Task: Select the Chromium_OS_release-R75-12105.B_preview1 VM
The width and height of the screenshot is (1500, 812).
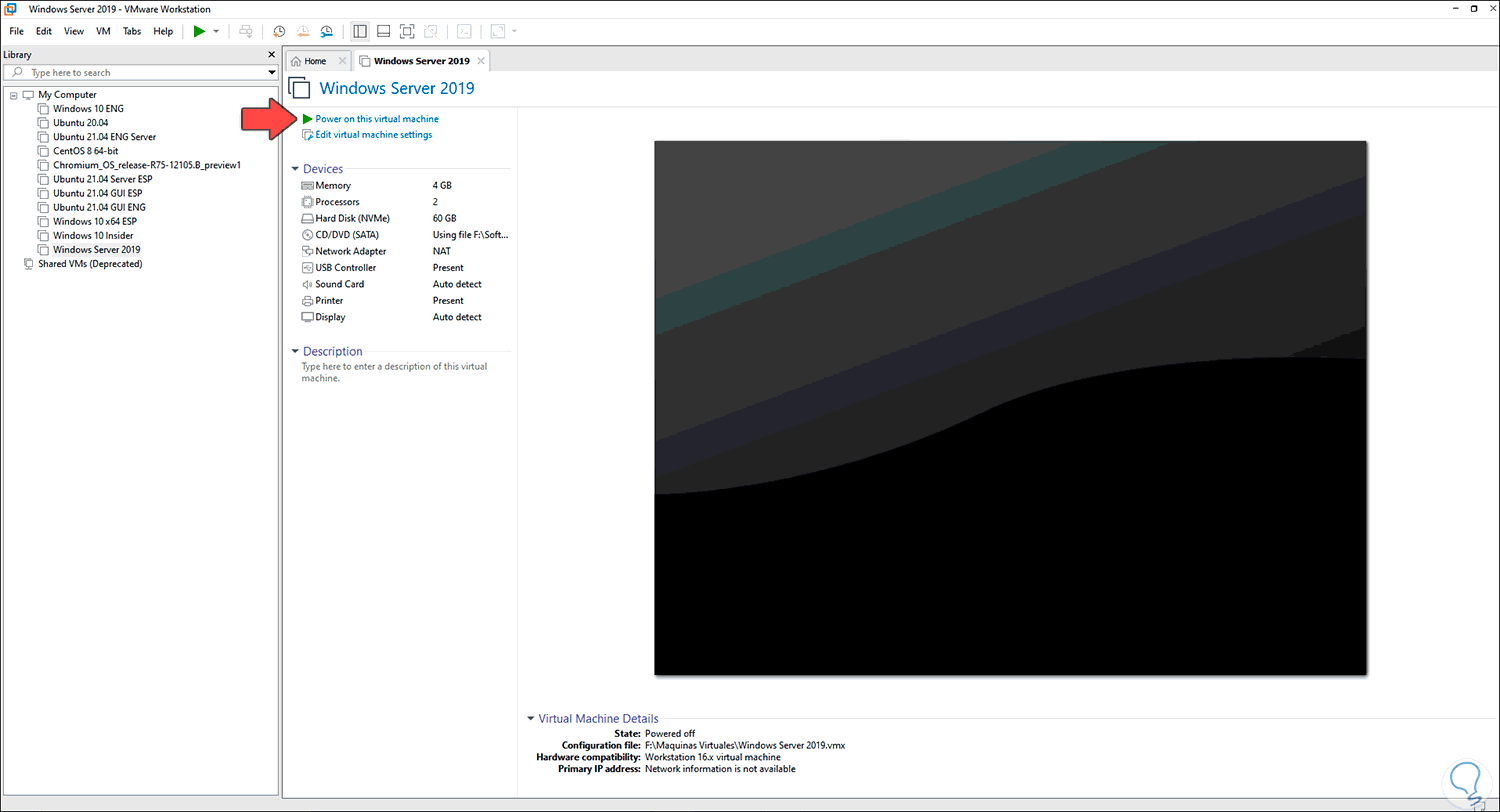Action: pyautogui.click(x=147, y=165)
